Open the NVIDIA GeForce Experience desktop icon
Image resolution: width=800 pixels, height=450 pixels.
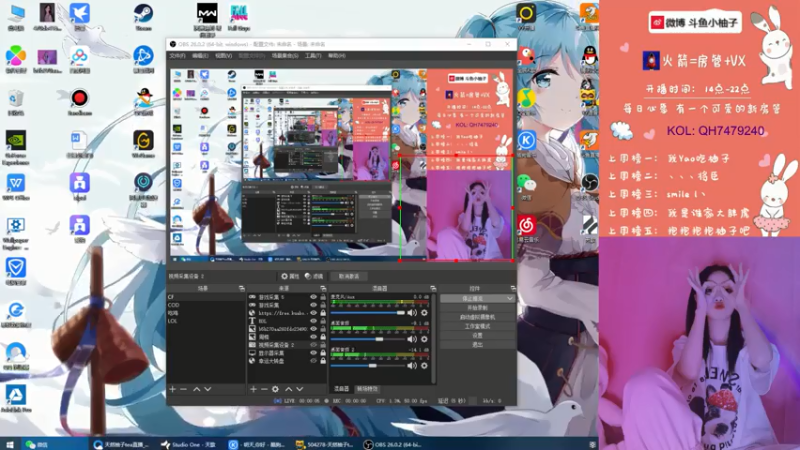tap(16, 148)
